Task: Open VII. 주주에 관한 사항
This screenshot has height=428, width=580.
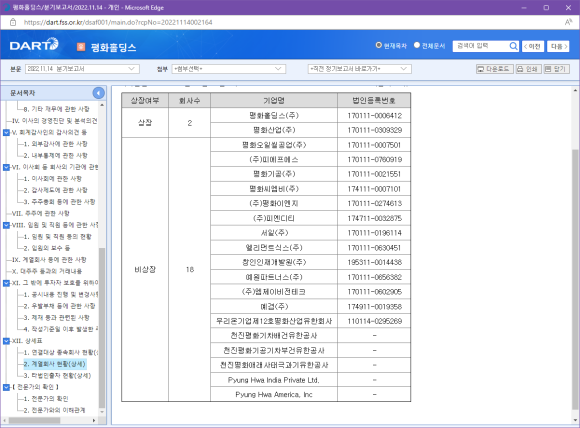Action: tap(41, 213)
